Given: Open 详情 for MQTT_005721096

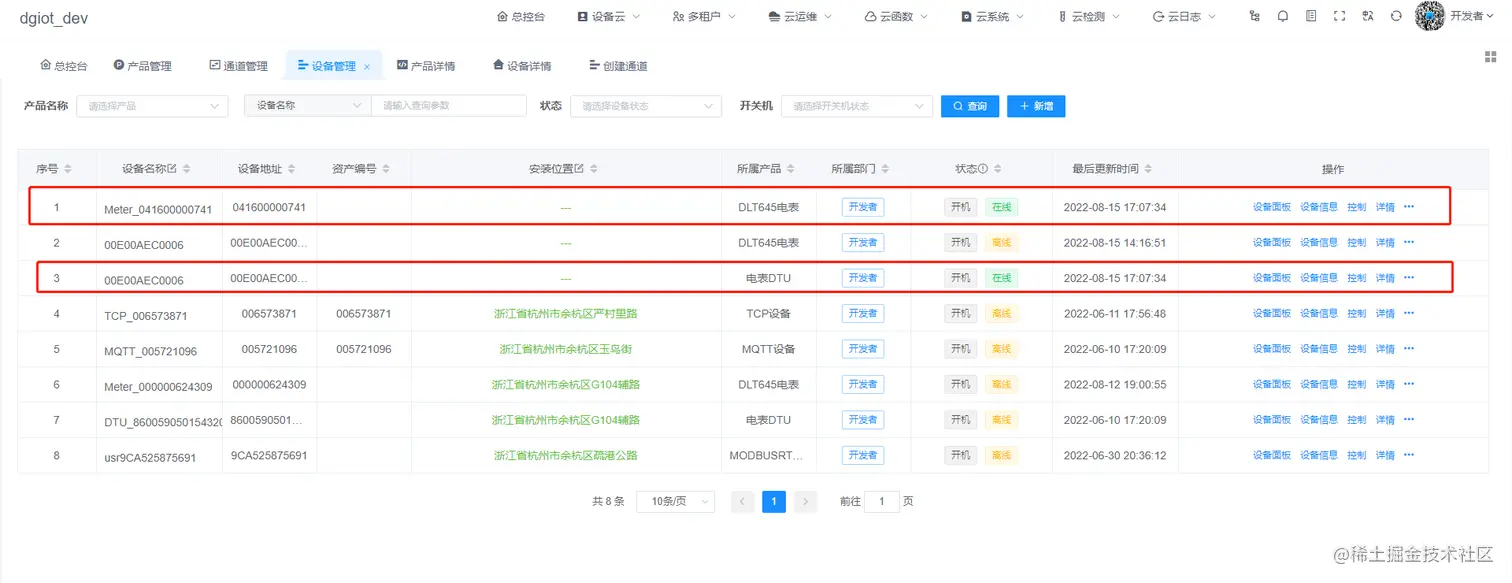Looking at the screenshot, I should [x=1385, y=349].
